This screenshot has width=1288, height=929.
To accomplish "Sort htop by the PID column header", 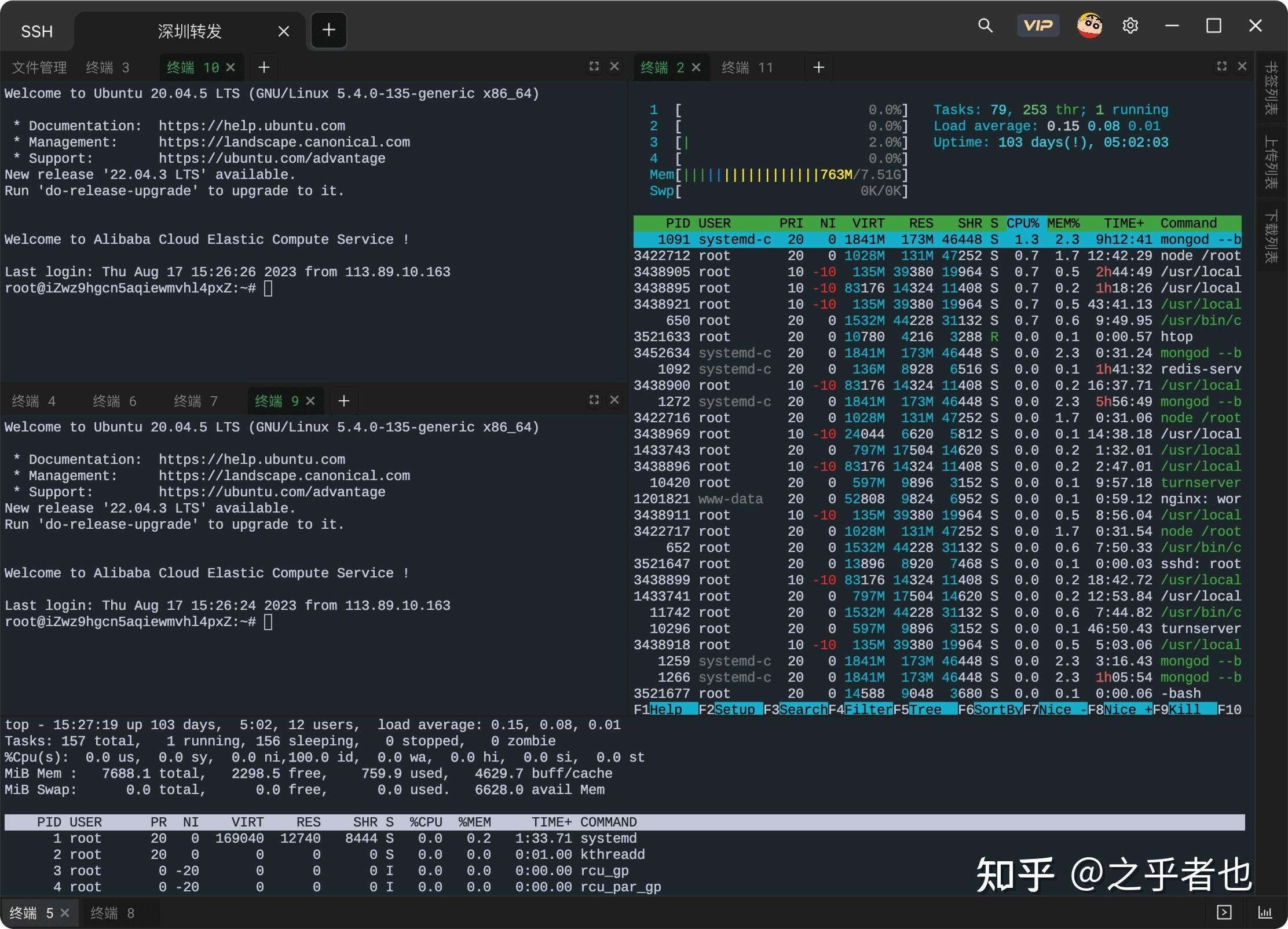I will tap(678, 223).
